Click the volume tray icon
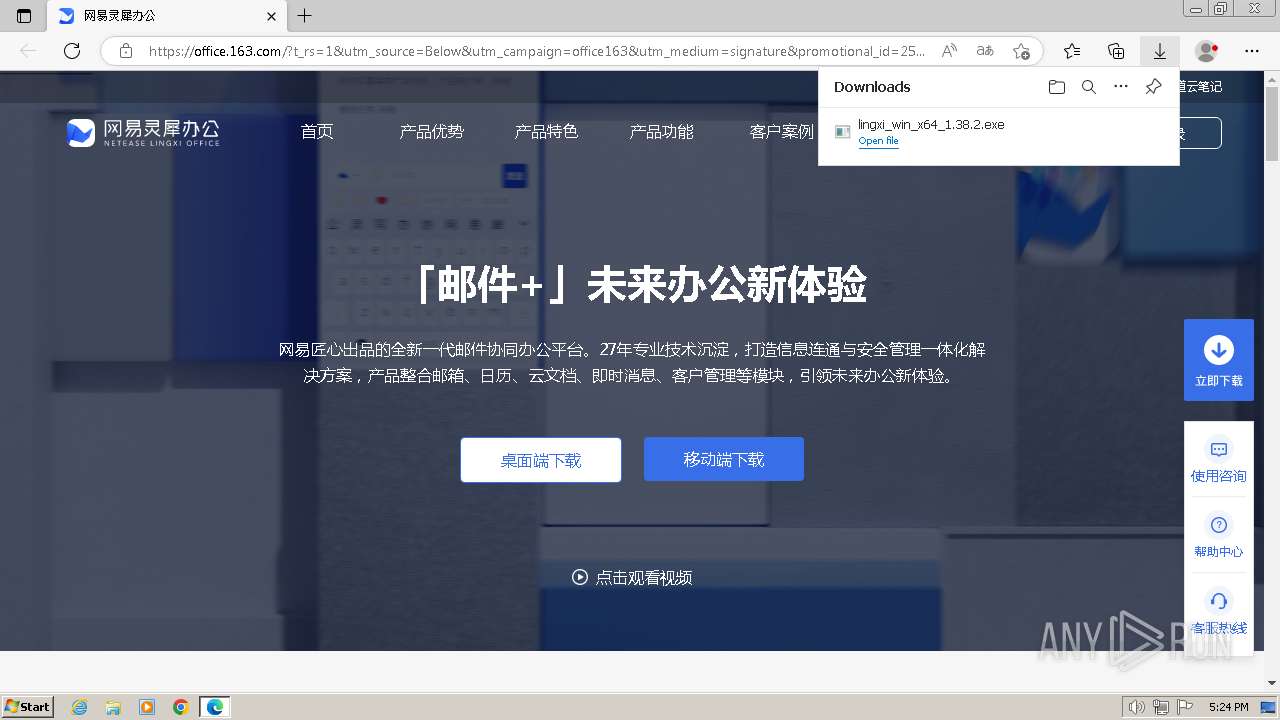The image size is (1280, 720). [x=1137, y=707]
